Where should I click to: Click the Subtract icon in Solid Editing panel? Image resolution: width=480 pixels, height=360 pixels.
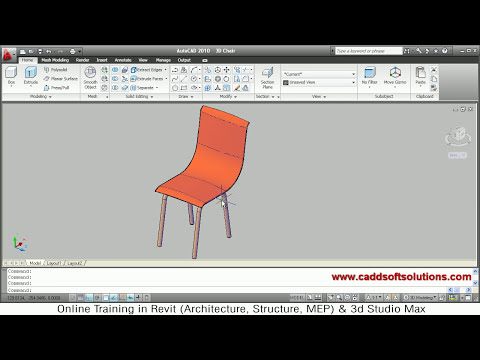[115, 79]
